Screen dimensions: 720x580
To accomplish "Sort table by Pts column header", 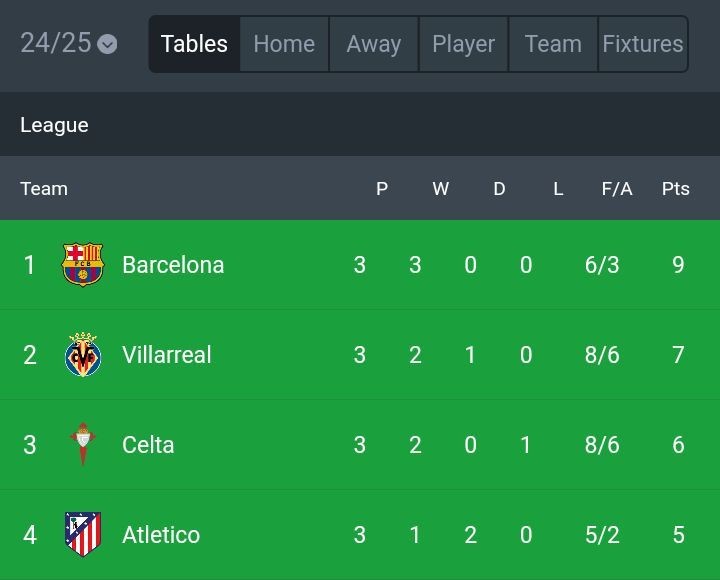I will [x=676, y=188].
